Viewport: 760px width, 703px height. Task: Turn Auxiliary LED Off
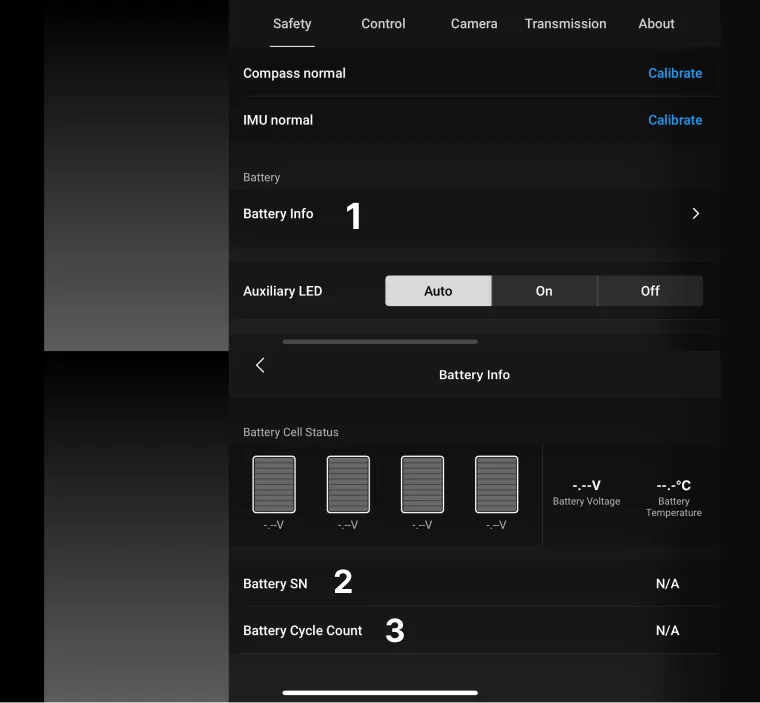click(650, 291)
